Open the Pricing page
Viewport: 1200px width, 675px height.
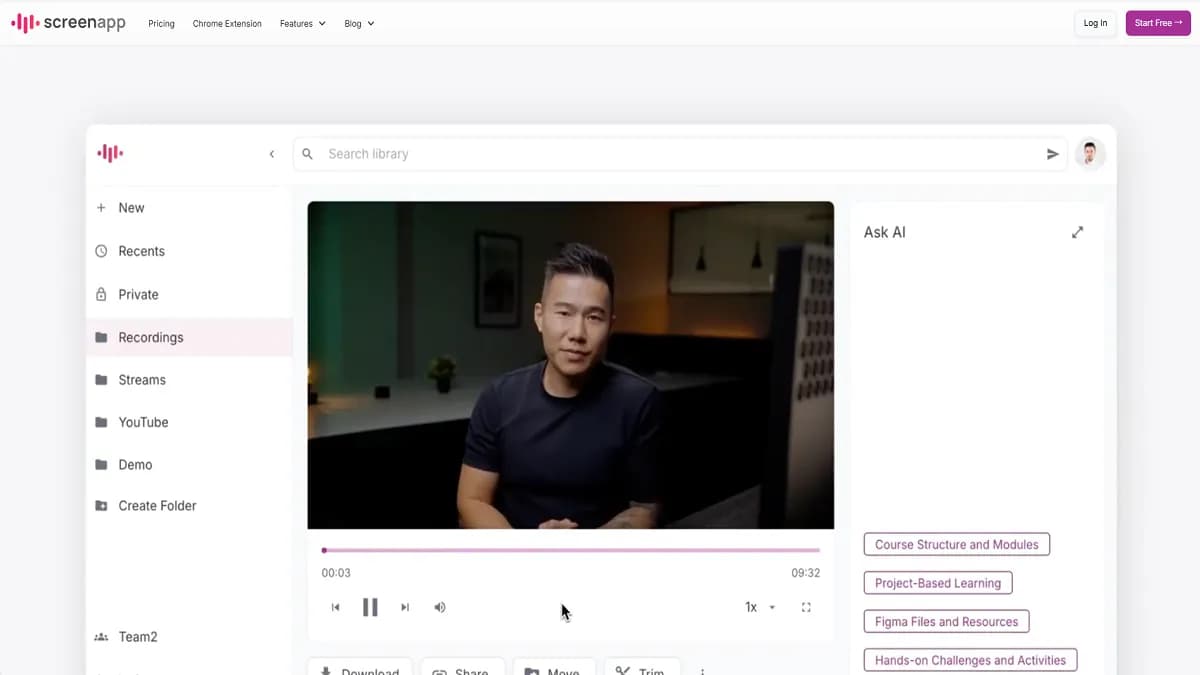pyautogui.click(x=161, y=23)
